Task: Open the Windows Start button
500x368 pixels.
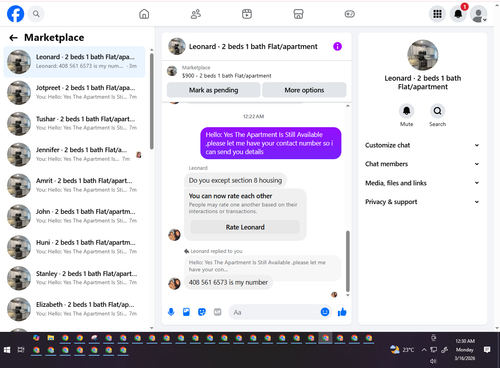Action: point(7,350)
